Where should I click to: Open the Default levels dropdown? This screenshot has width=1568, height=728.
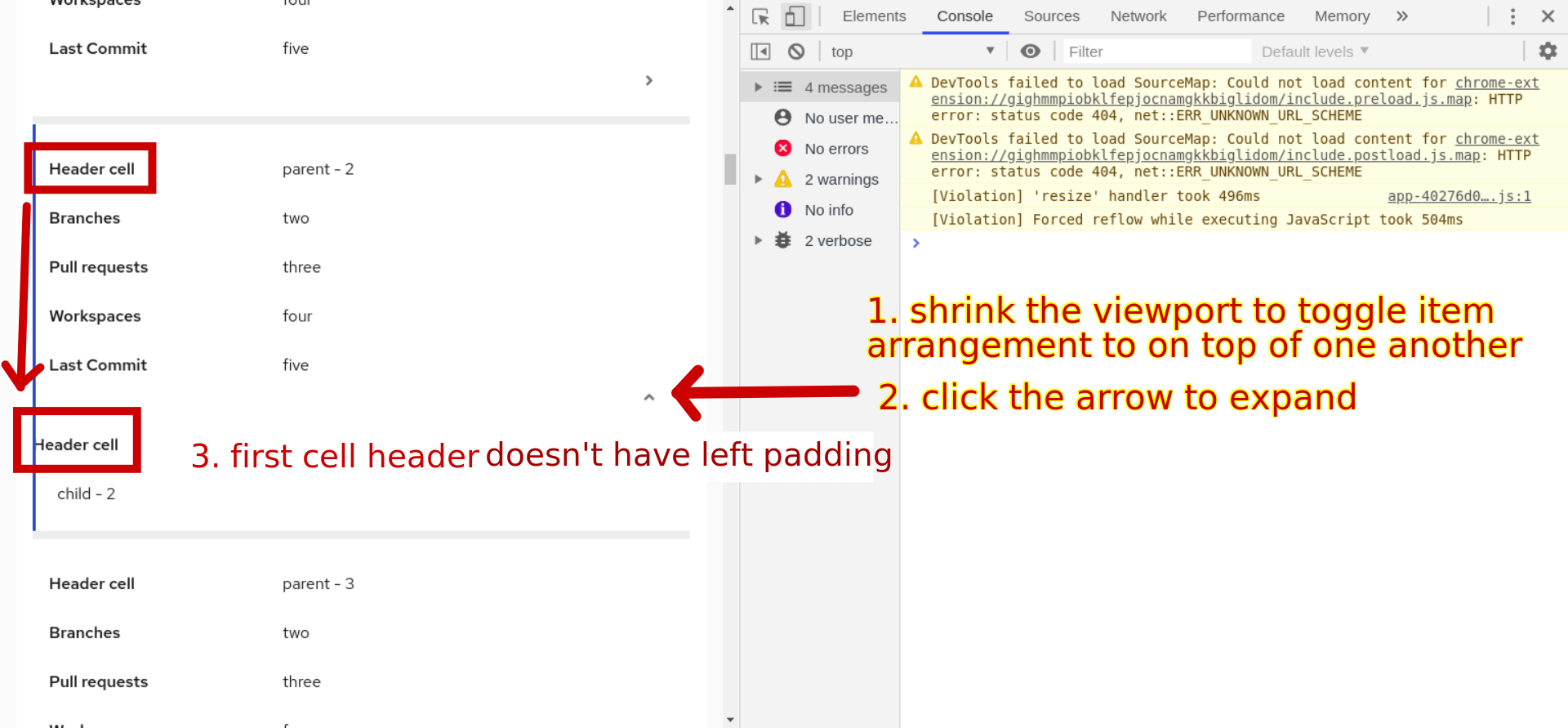click(1315, 51)
